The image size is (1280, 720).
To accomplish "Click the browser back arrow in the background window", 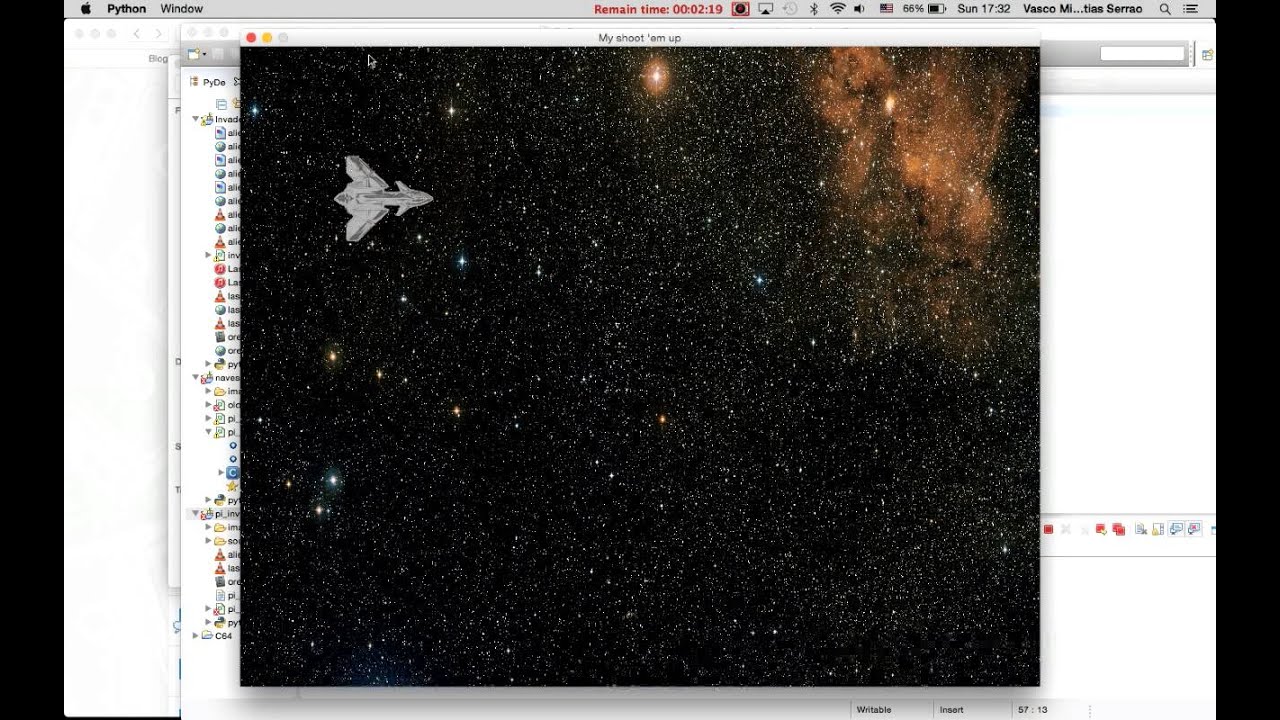I will pyautogui.click(x=137, y=33).
